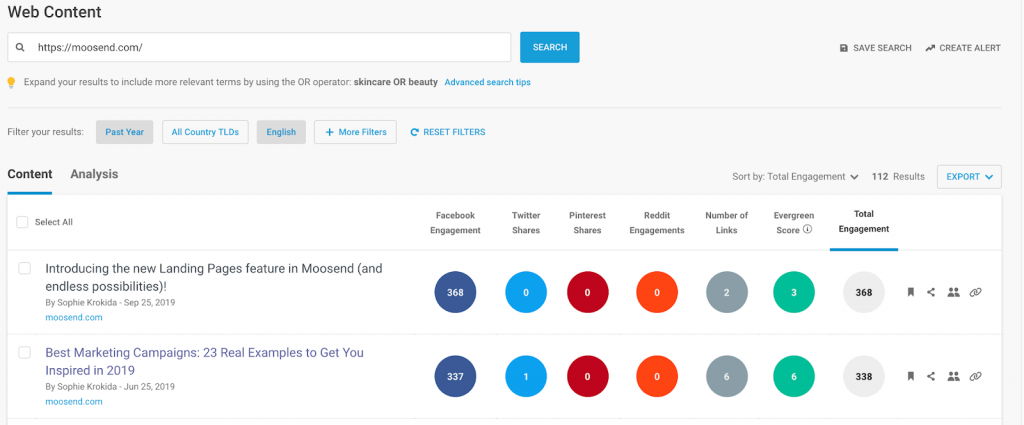
Task: Click green Evergreen score circle showing 6
Action: pyautogui.click(x=793, y=377)
